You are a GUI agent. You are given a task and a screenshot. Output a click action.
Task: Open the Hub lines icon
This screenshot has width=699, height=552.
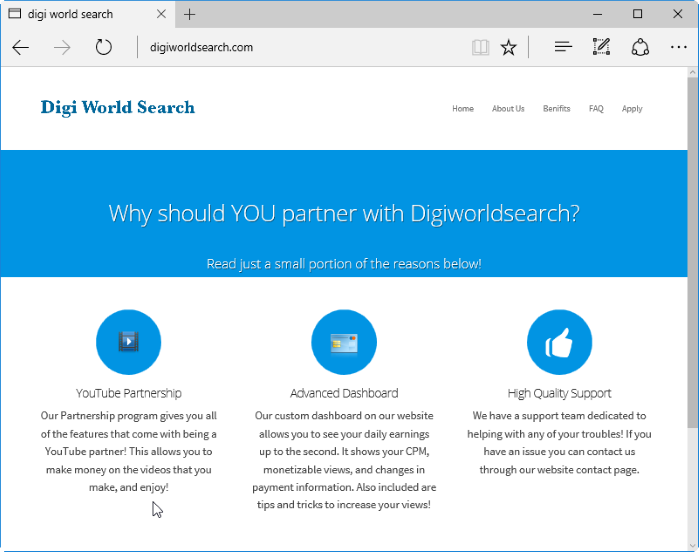coord(563,46)
